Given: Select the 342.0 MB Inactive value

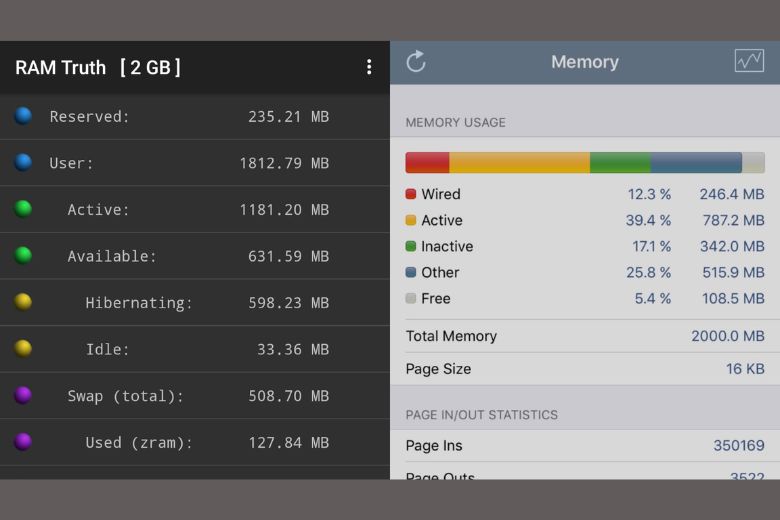Looking at the screenshot, I should (732, 246).
